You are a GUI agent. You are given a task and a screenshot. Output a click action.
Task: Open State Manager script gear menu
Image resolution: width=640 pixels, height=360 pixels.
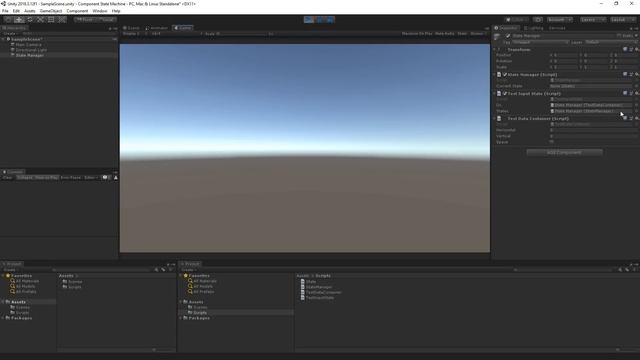[x=636, y=74]
